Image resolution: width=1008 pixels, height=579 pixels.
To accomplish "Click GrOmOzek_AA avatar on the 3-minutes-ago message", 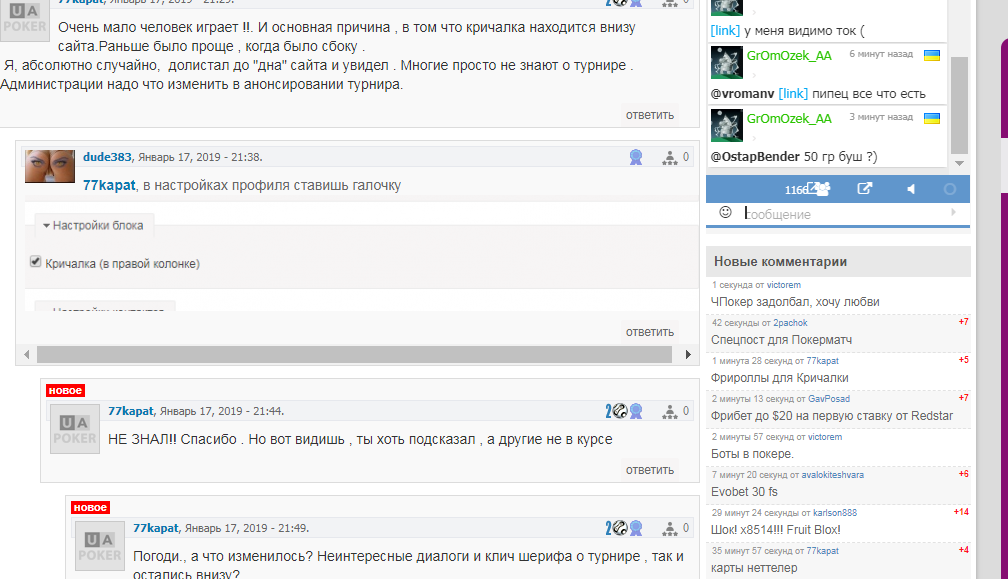I will 726,125.
